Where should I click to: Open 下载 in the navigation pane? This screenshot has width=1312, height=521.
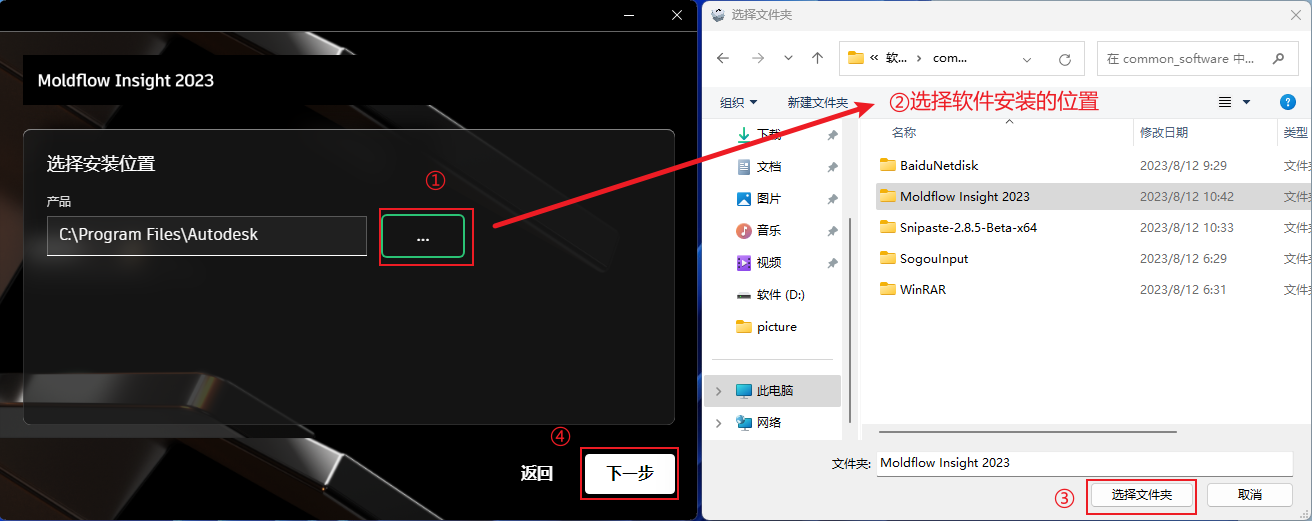[768, 134]
